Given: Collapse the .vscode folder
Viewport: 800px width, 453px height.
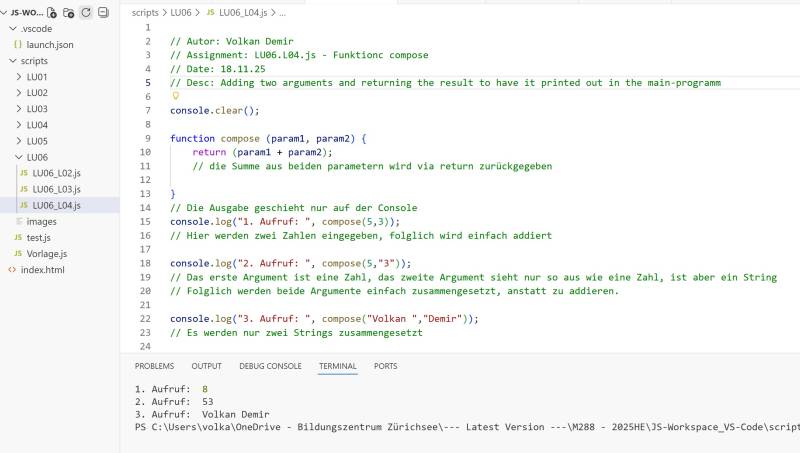Looking at the screenshot, I should tap(36, 29).
